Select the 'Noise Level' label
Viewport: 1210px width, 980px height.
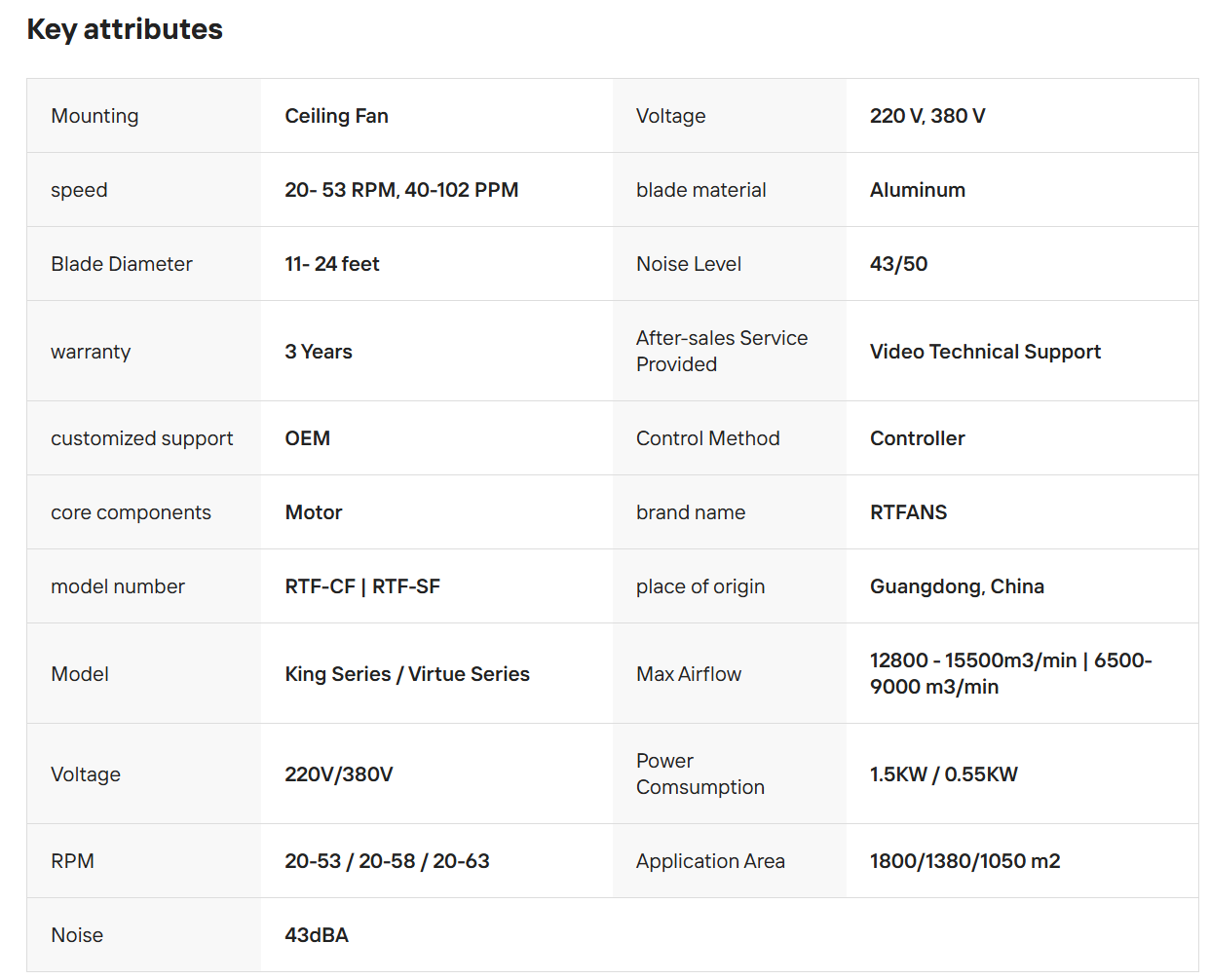click(689, 264)
